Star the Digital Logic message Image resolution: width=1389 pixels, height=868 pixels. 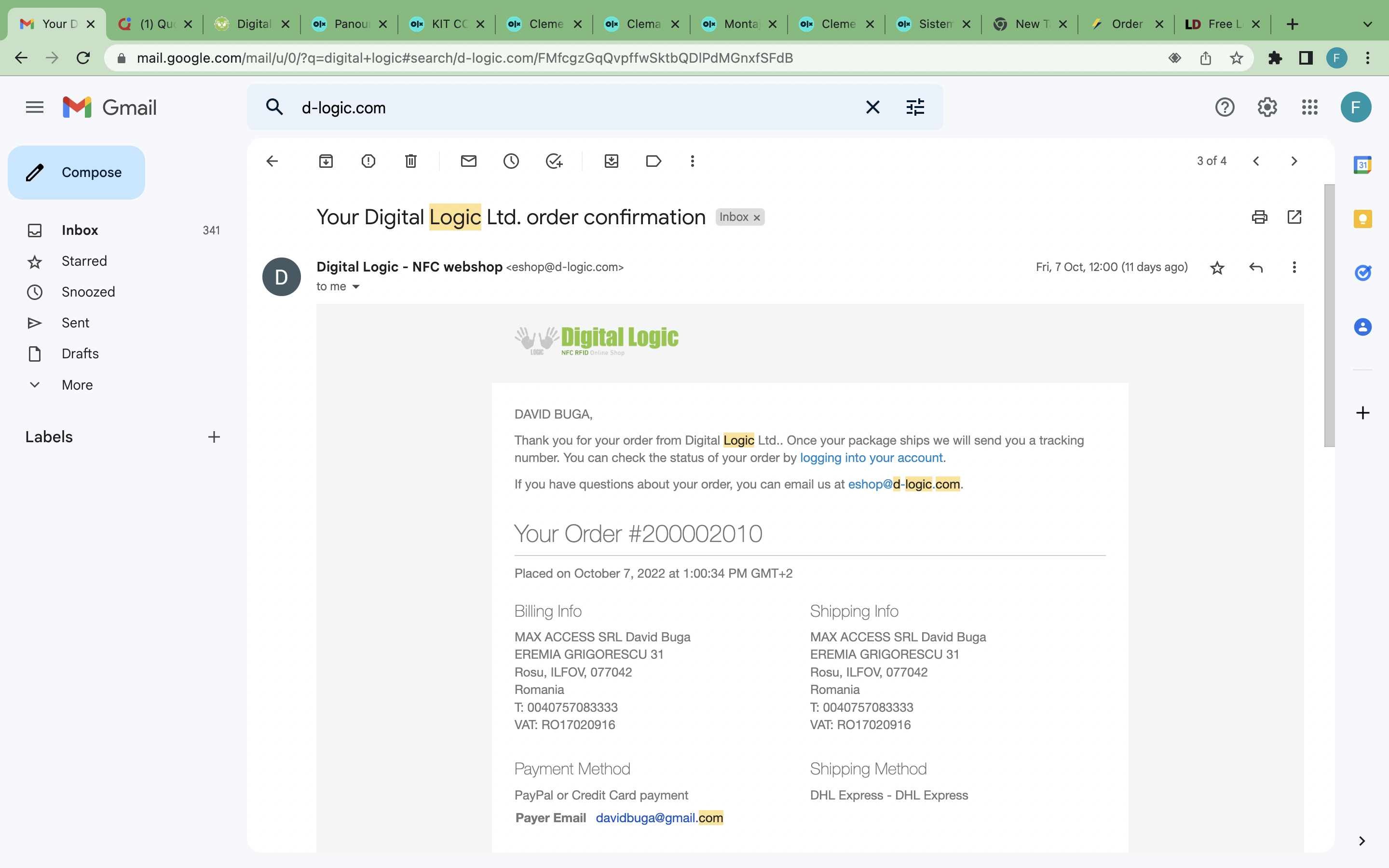click(x=1217, y=268)
